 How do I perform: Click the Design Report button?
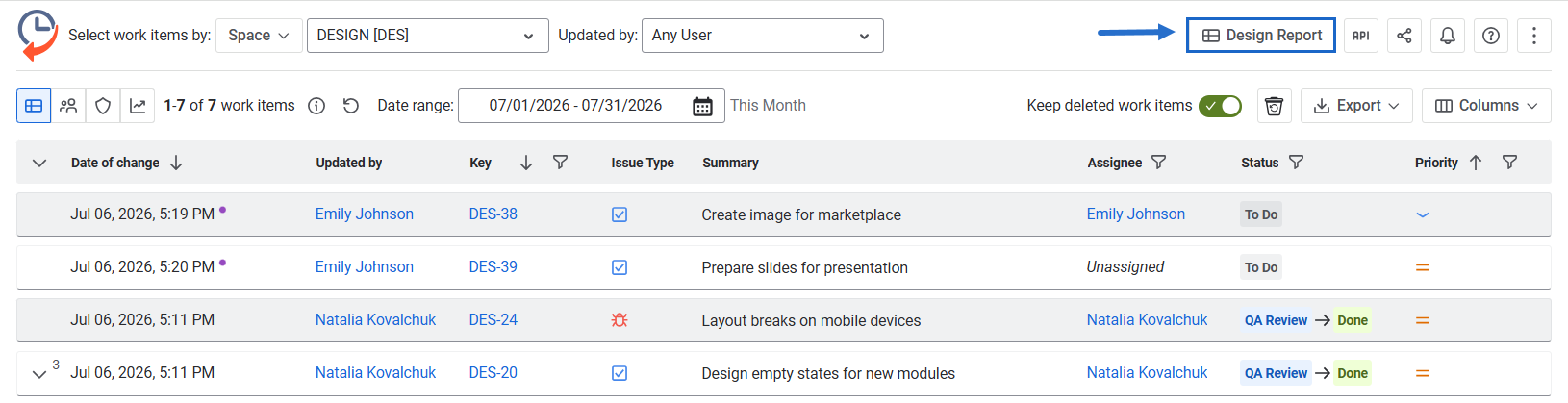click(1260, 36)
